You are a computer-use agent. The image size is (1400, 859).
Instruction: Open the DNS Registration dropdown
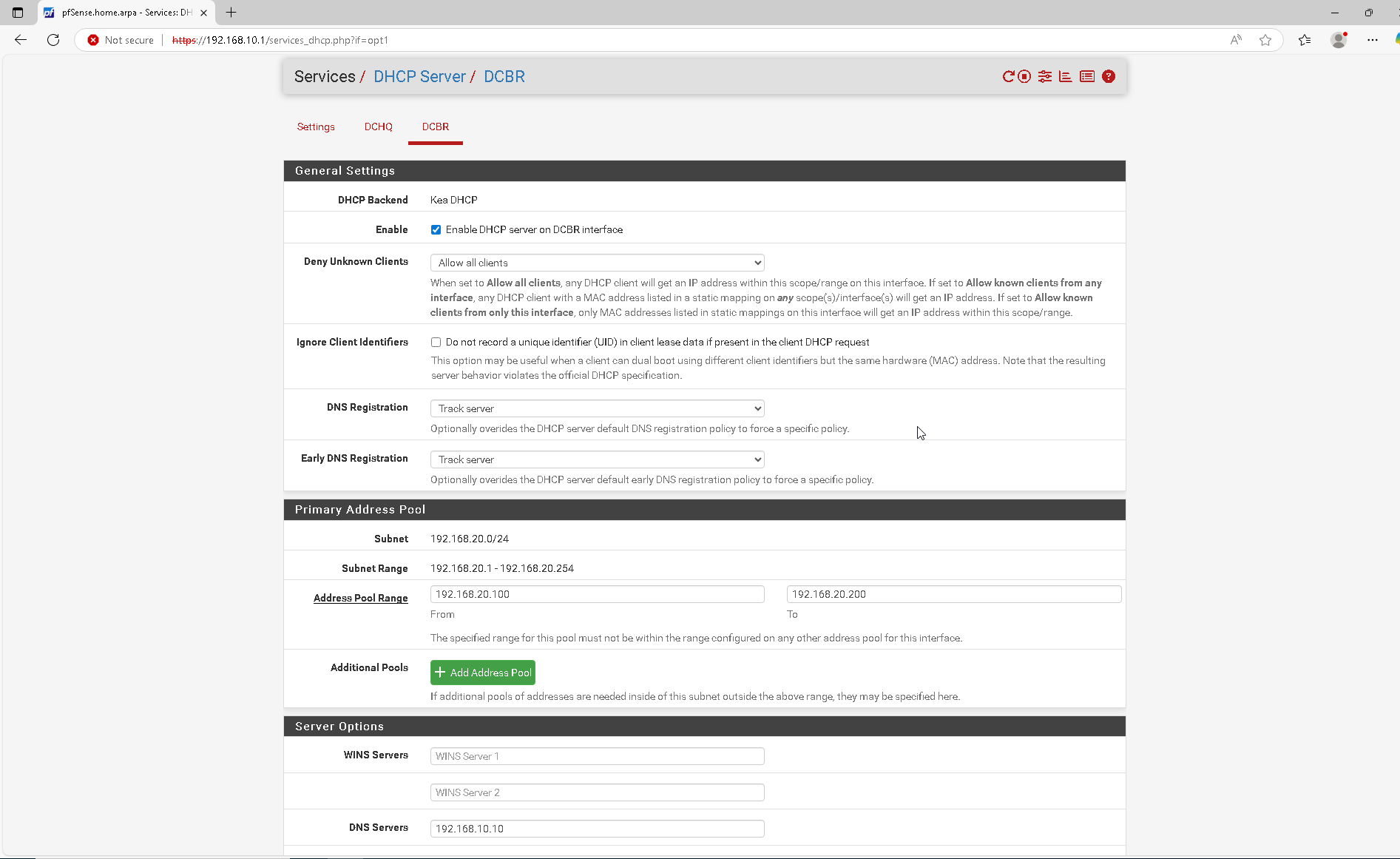pos(598,408)
